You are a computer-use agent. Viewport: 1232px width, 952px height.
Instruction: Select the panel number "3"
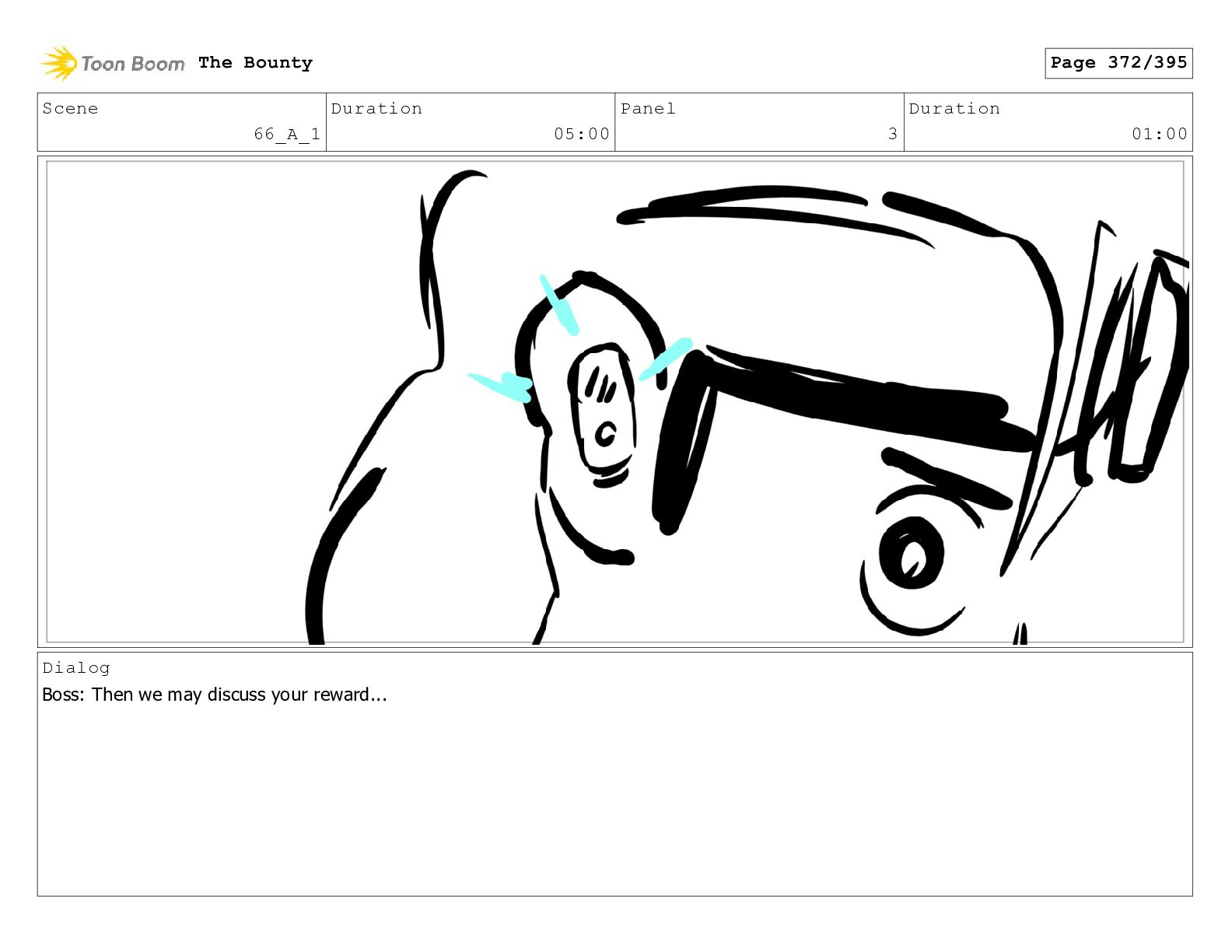(x=893, y=134)
